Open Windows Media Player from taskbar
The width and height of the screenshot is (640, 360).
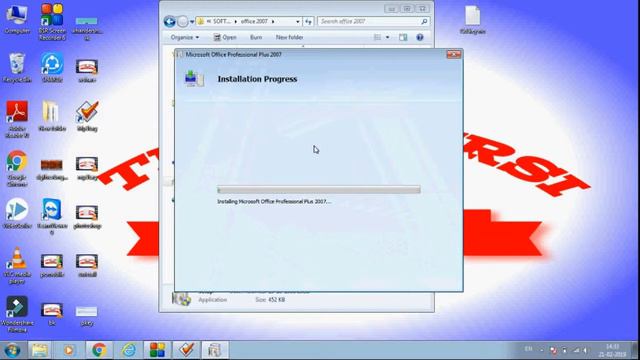click(x=69, y=350)
